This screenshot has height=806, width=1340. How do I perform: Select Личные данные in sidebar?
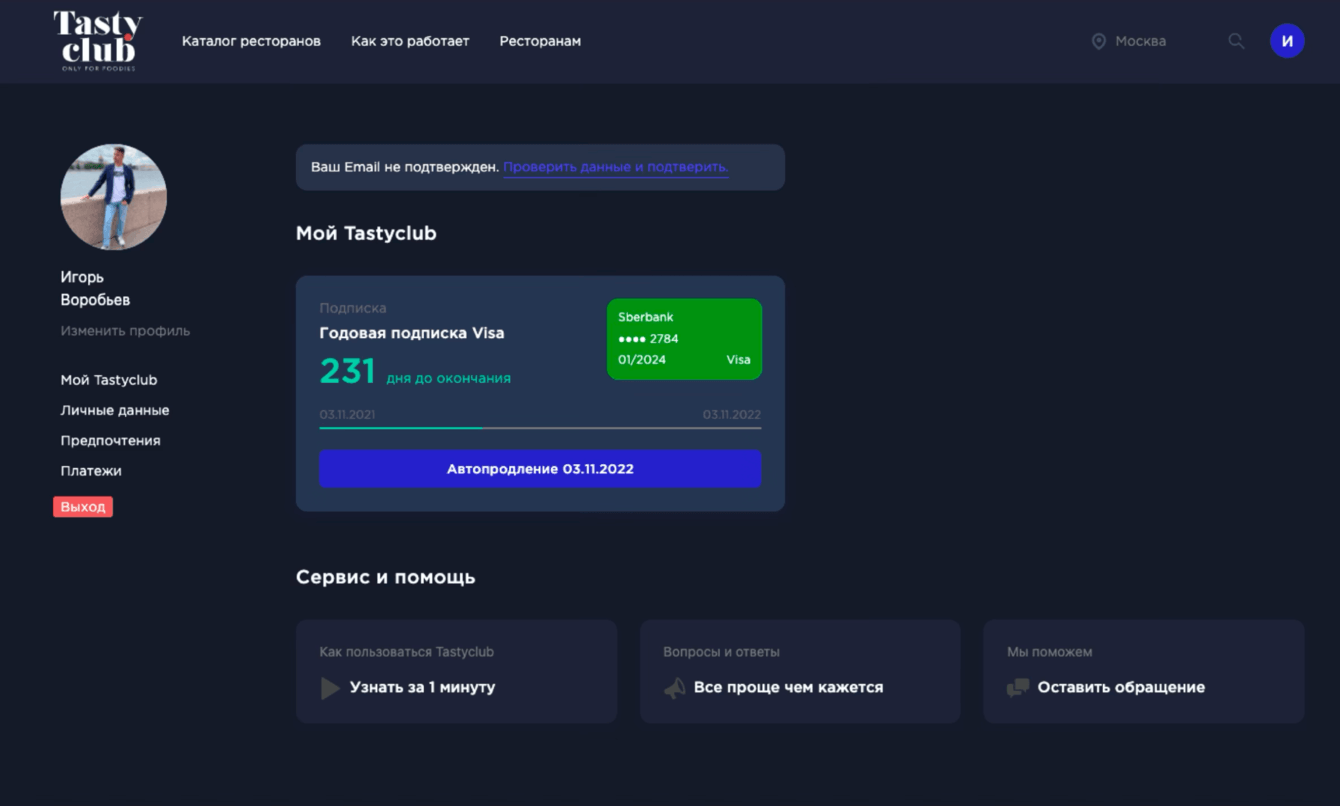point(115,410)
